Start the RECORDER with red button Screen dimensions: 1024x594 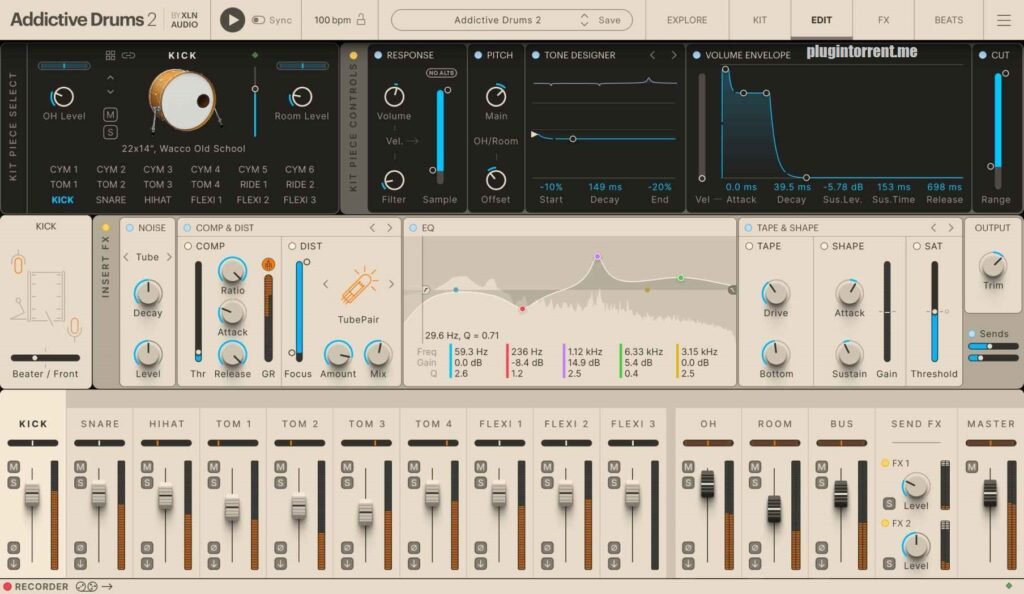click(x=7, y=586)
